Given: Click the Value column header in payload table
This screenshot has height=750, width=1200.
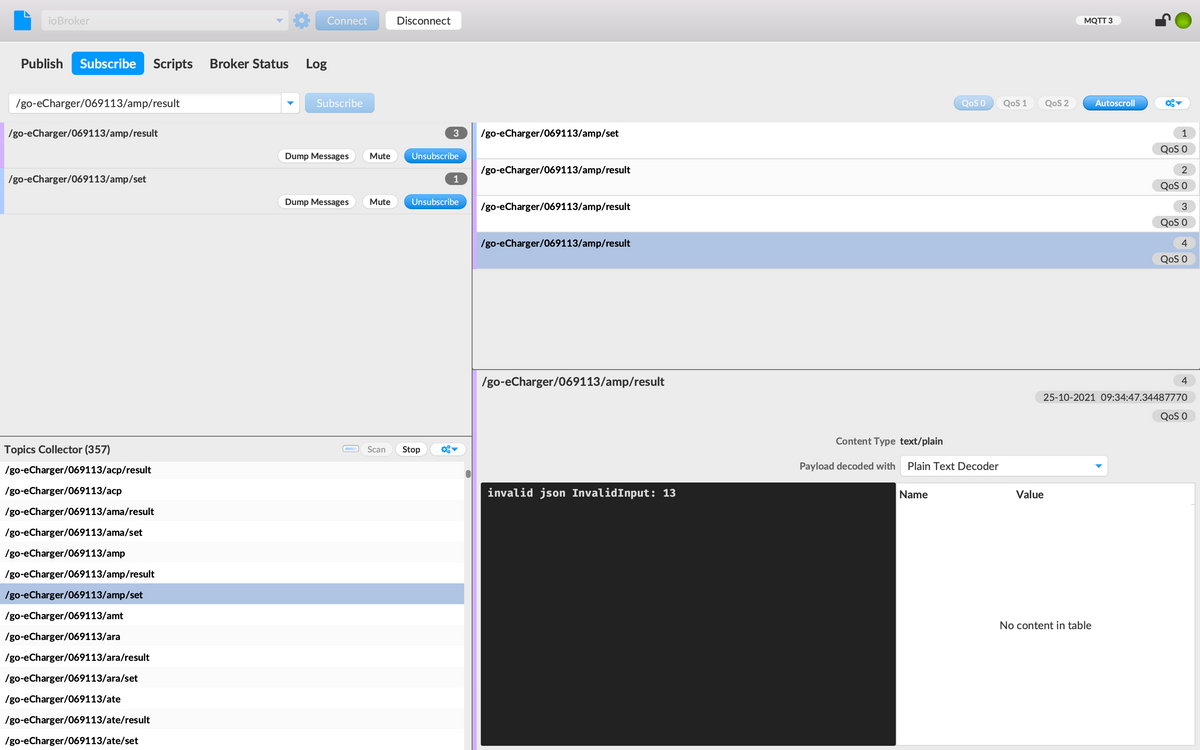Looking at the screenshot, I should [x=1030, y=494].
